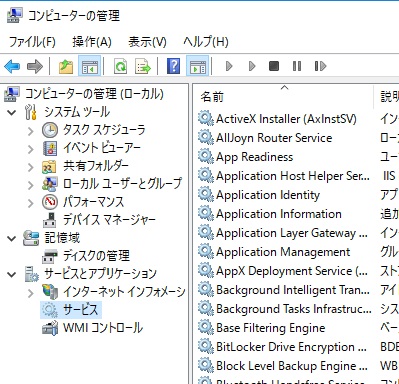
Task: Expand the タスク スケジューラ node
Action: tap(30, 131)
